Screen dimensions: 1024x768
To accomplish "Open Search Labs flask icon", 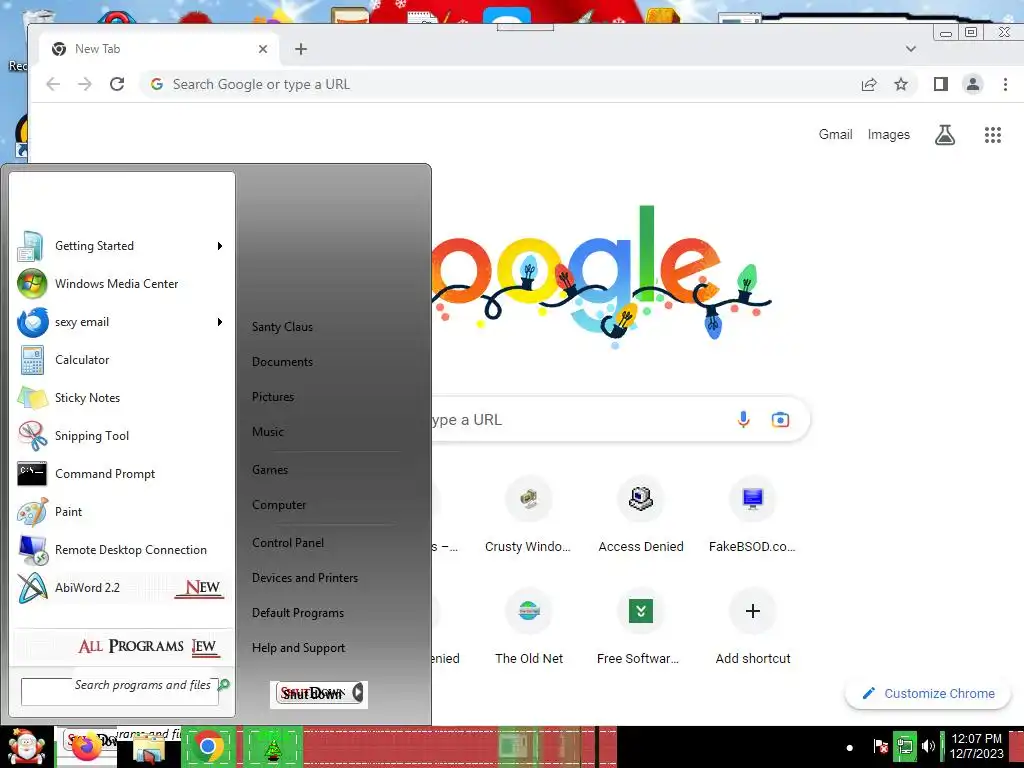I will click(945, 135).
